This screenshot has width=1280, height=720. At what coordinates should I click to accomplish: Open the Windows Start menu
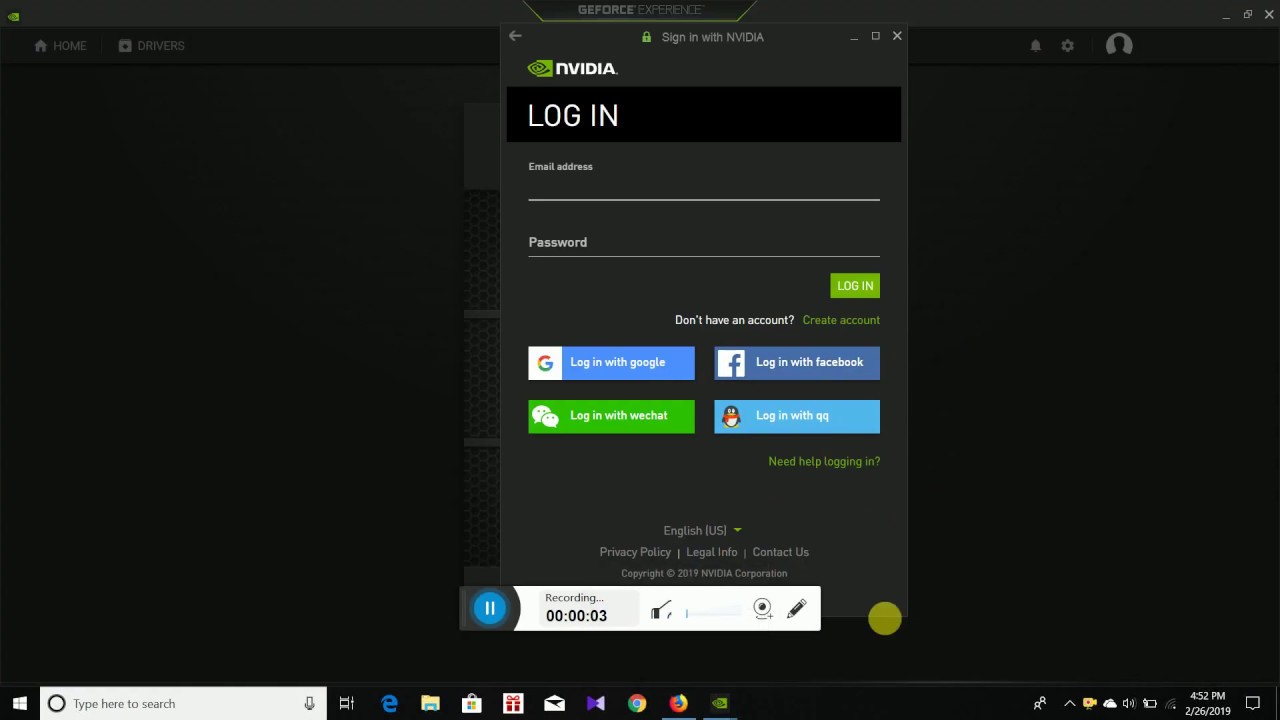[20, 704]
